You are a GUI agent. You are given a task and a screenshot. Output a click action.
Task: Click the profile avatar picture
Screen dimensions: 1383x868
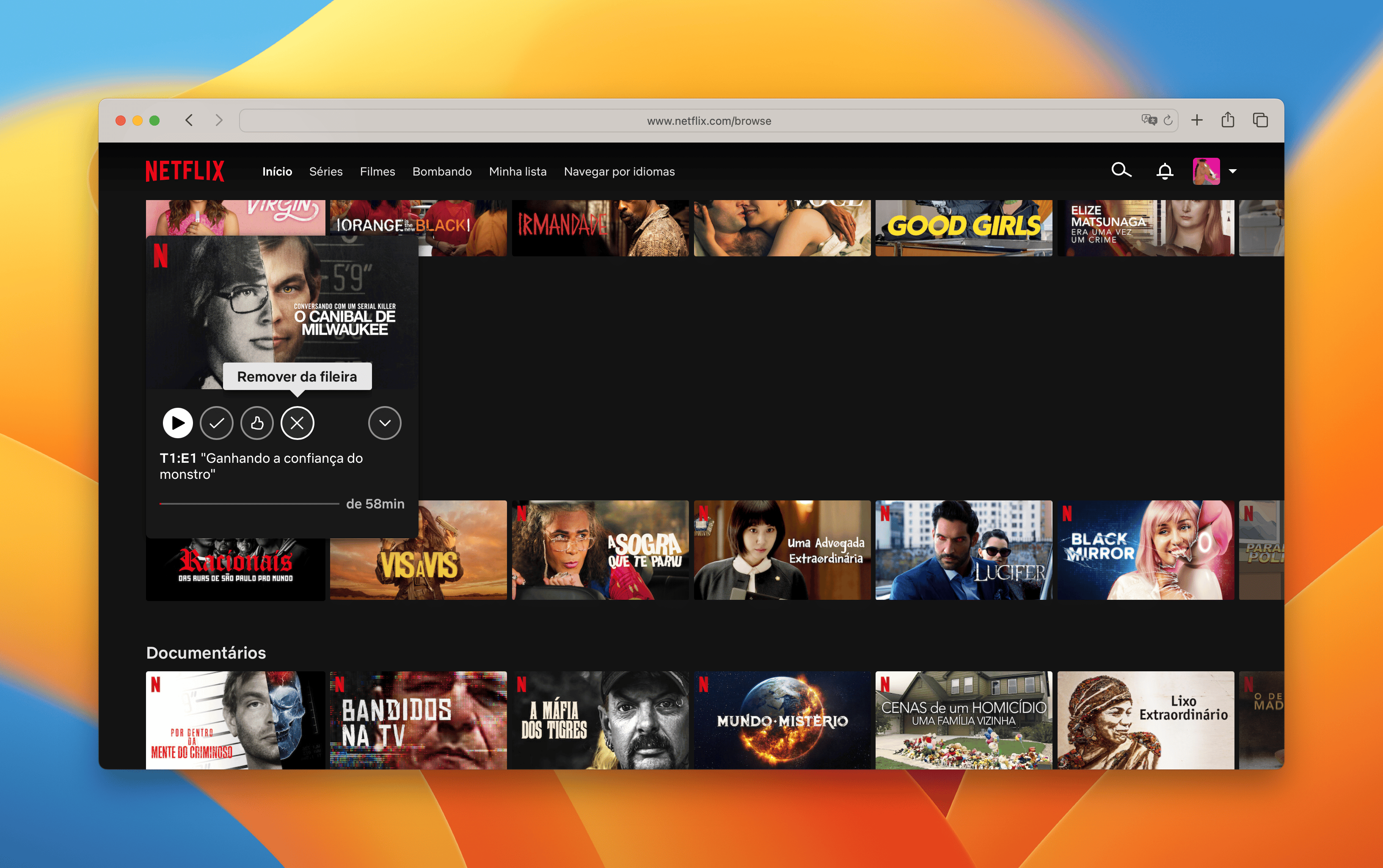coord(1206,171)
